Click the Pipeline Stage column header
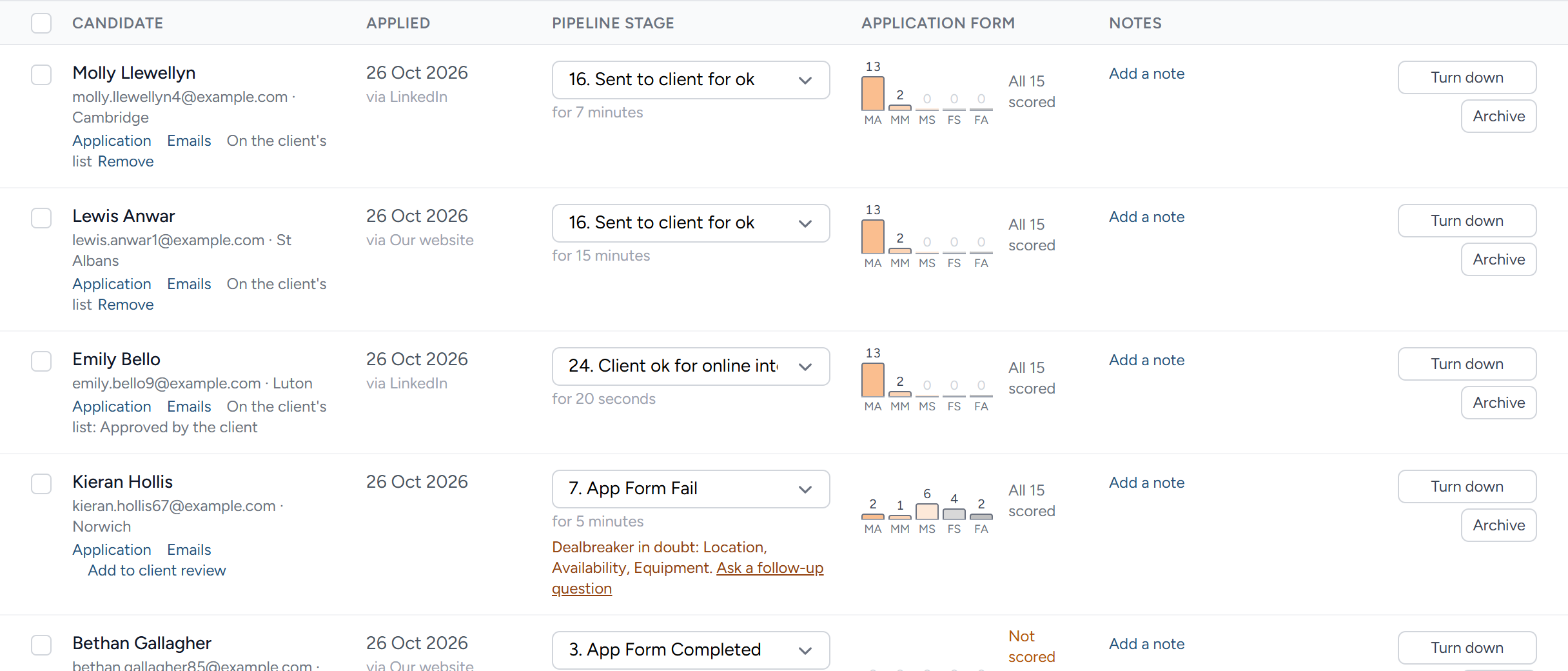The width and height of the screenshot is (1568, 671). pyautogui.click(x=613, y=23)
